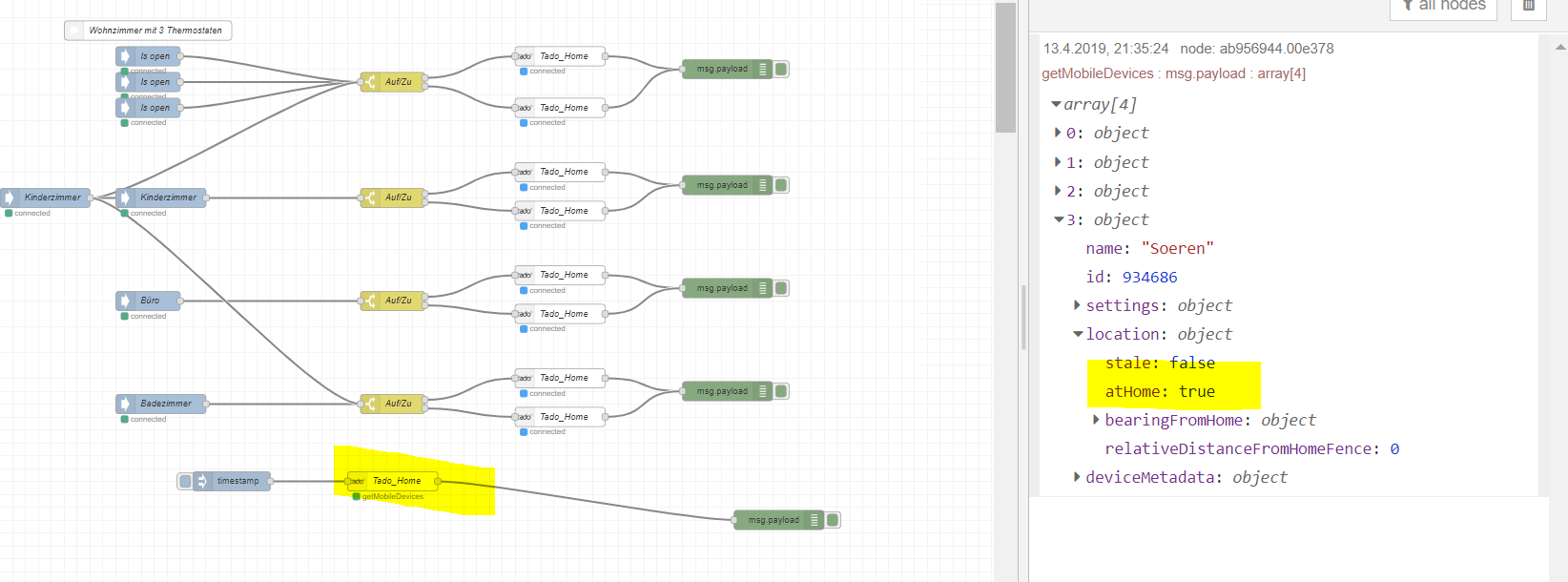Click the speech-bubble icon of the Wohnzimmer comment node
Image resolution: width=1568 pixels, height=582 pixels.
(x=74, y=31)
